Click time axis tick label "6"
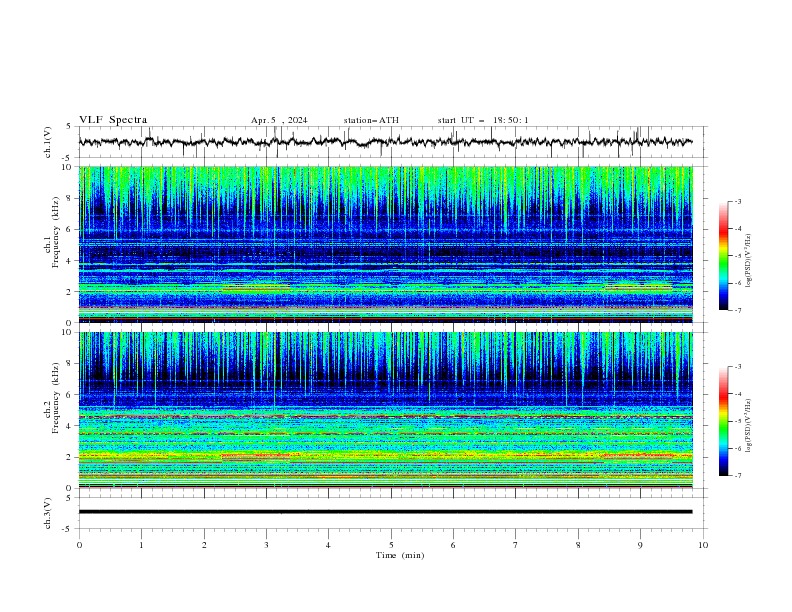The width and height of the screenshot is (792, 612). [x=453, y=545]
